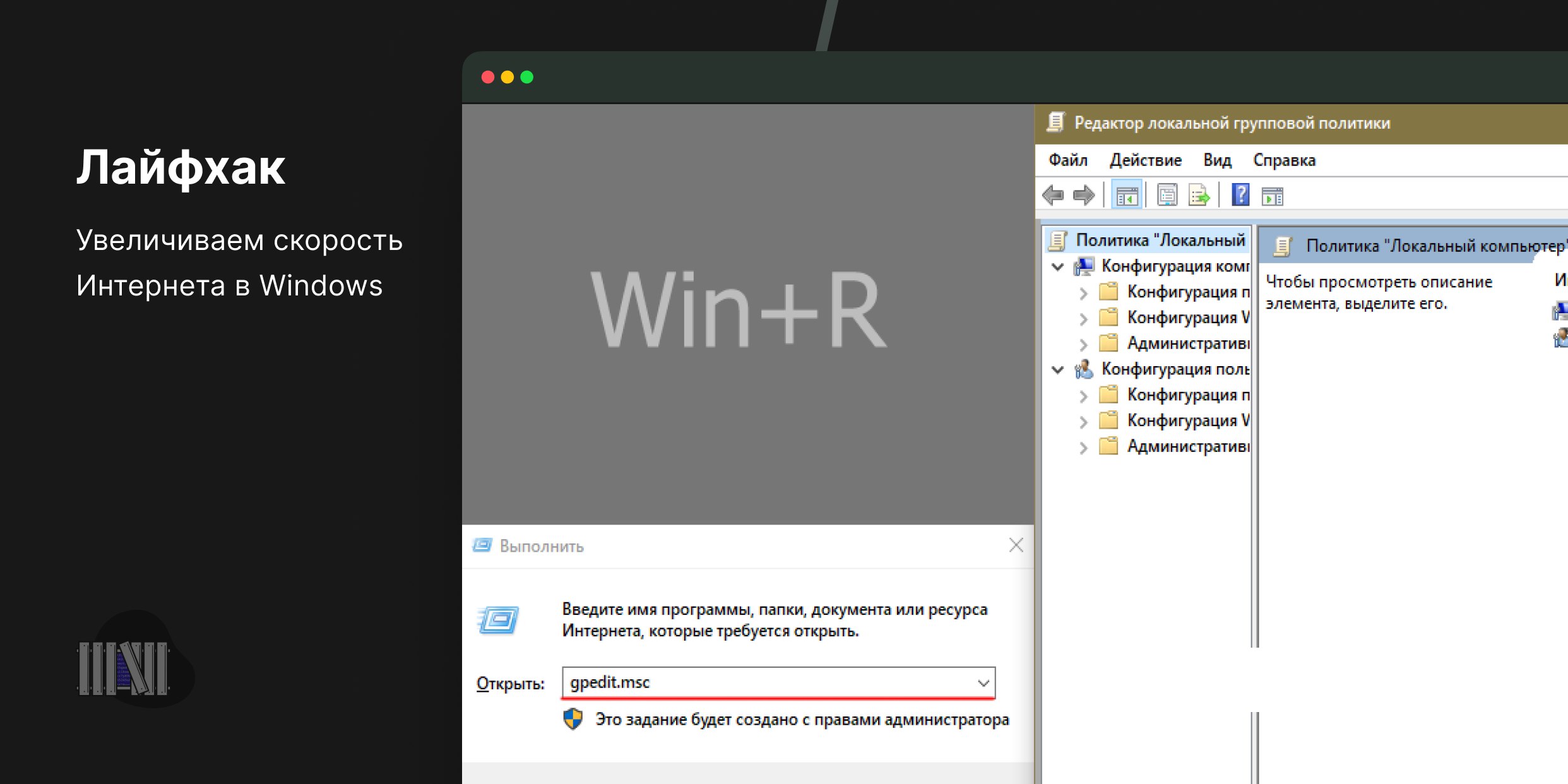Image resolution: width=1568 pixels, height=784 pixels.
Task: Expand Конфигурация W folder under user configuration
Action: coord(1084,422)
